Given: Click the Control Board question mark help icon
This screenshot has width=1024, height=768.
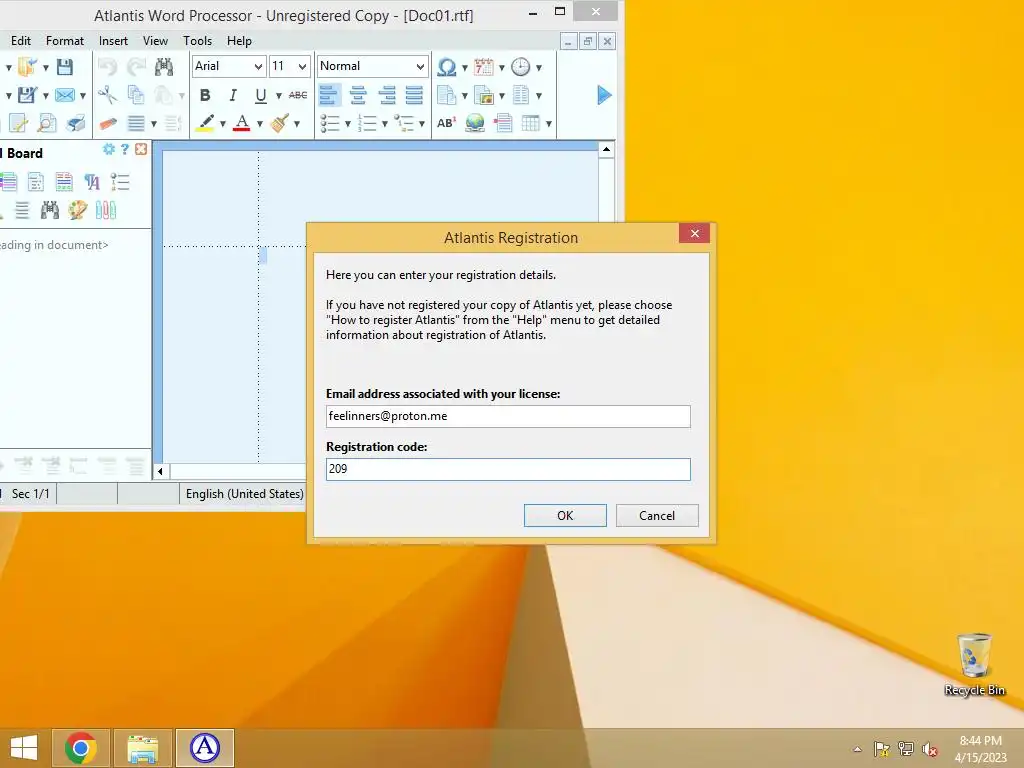Looking at the screenshot, I should [x=125, y=150].
